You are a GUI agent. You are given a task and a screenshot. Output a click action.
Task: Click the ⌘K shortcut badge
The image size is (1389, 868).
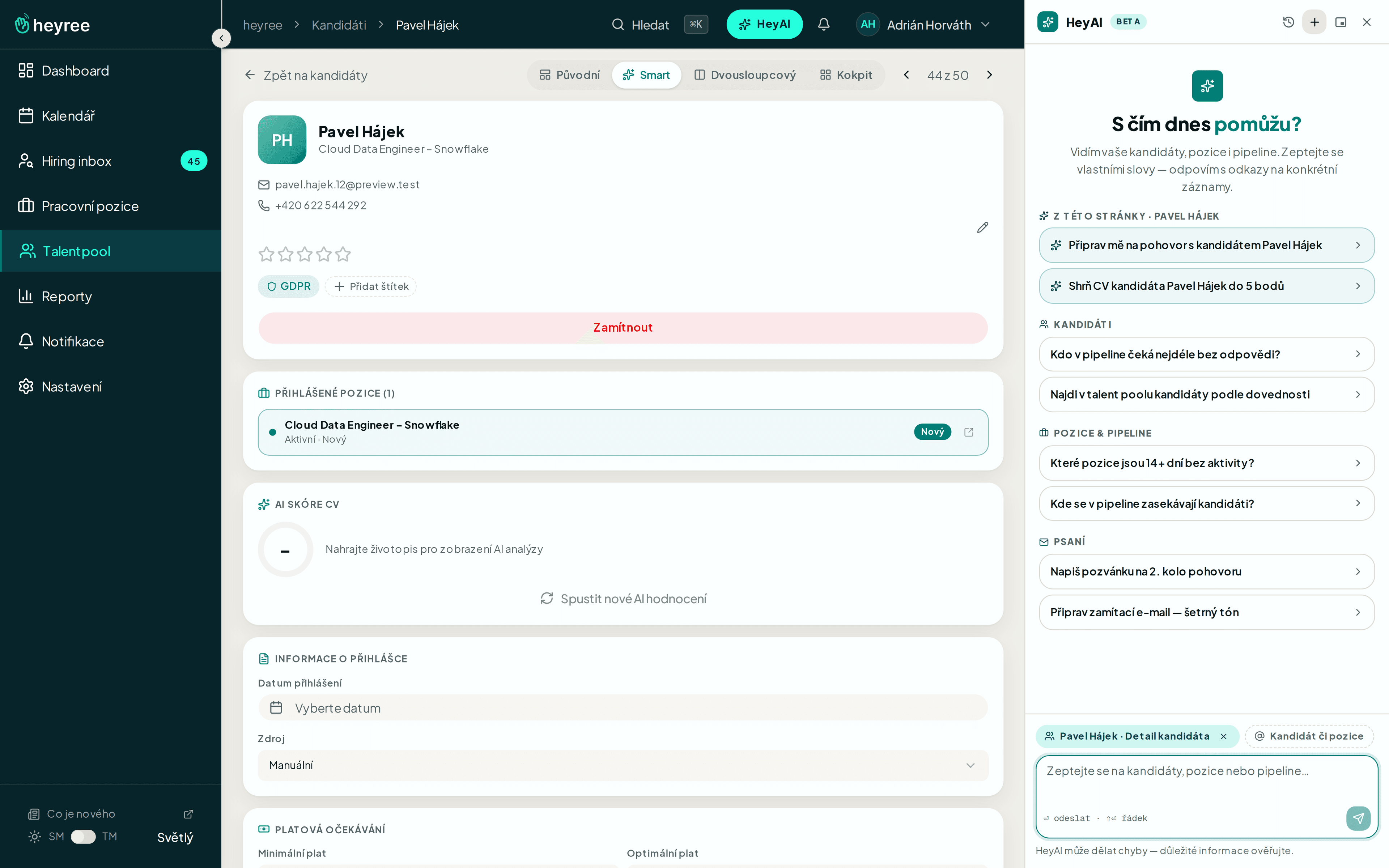click(x=696, y=24)
